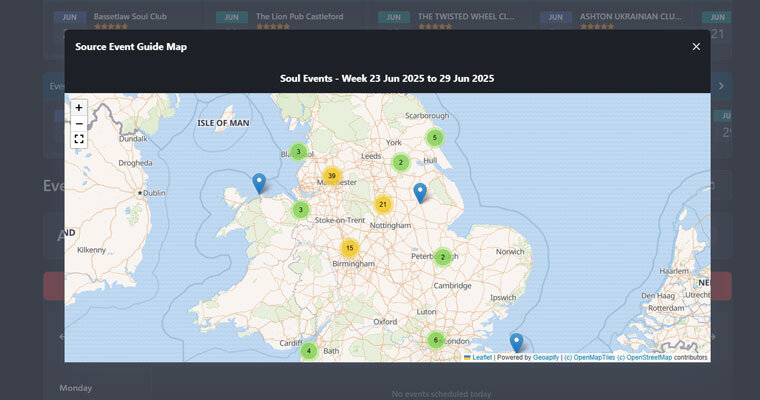This screenshot has width=760, height=400.
Task: Click the Cambridge label on the map
Action: pyautogui.click(x=452, y=286)
